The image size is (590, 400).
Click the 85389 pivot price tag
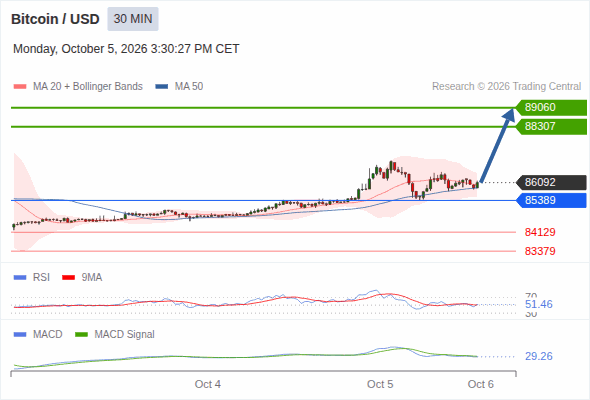pos(551,200)
